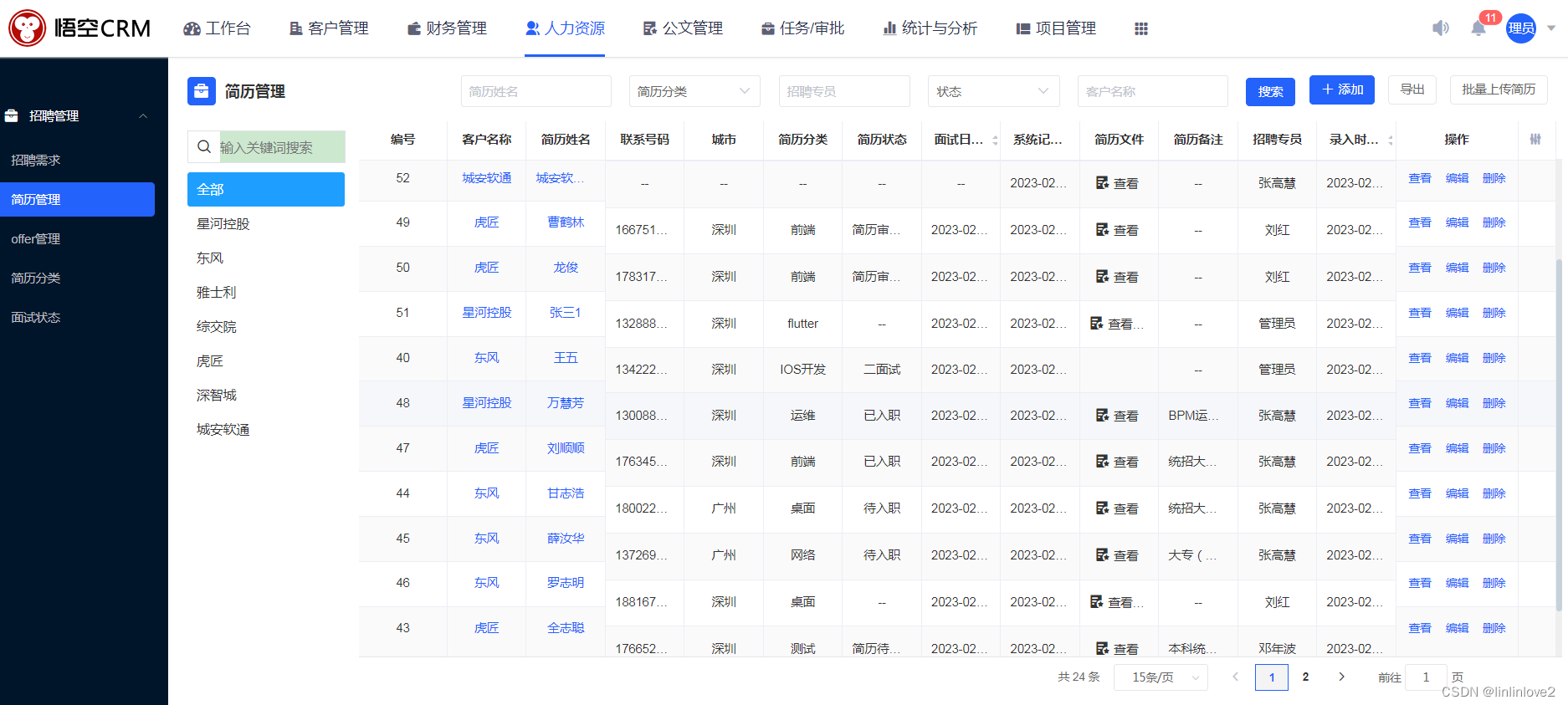
Task: Click 简历姓名 search input
Action: click(x=535, y=91)
